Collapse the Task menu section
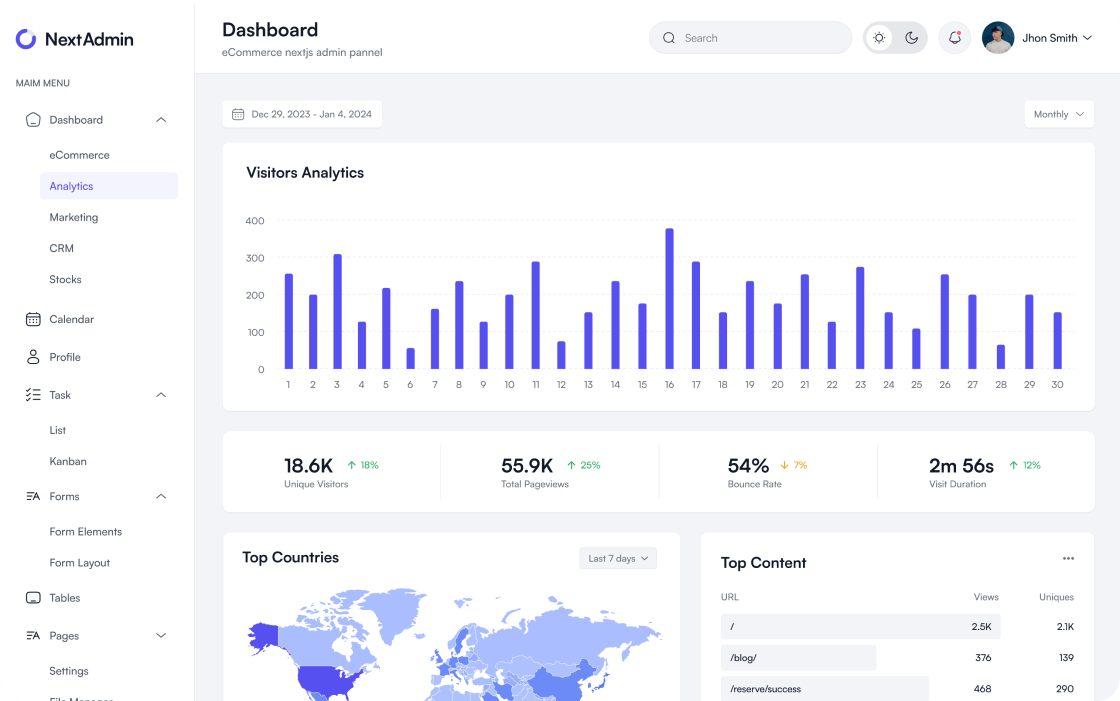Viewport: 1120px width, 701px height. pos(160,395)
